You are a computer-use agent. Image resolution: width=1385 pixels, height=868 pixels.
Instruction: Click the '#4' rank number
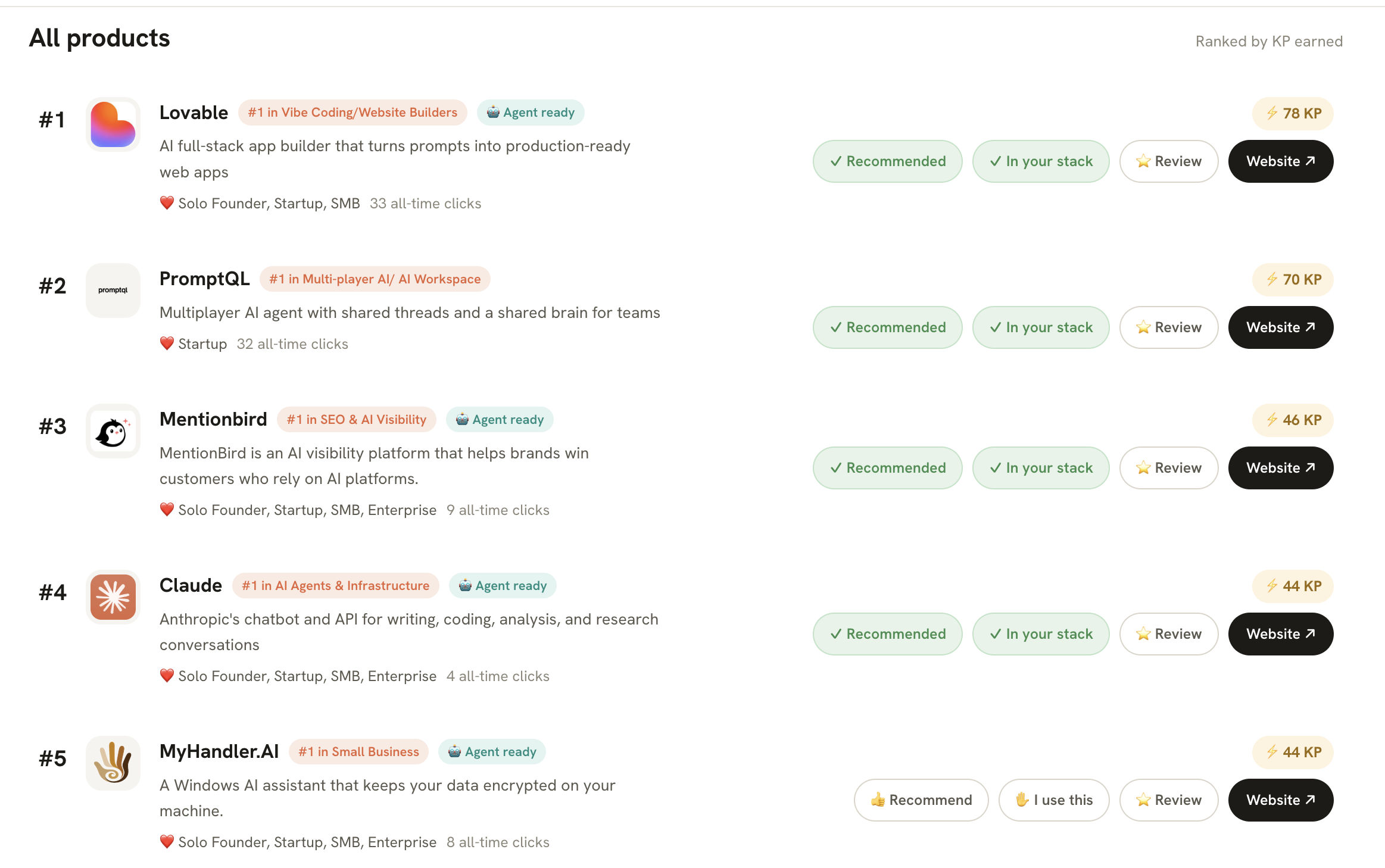pos(52,592)
